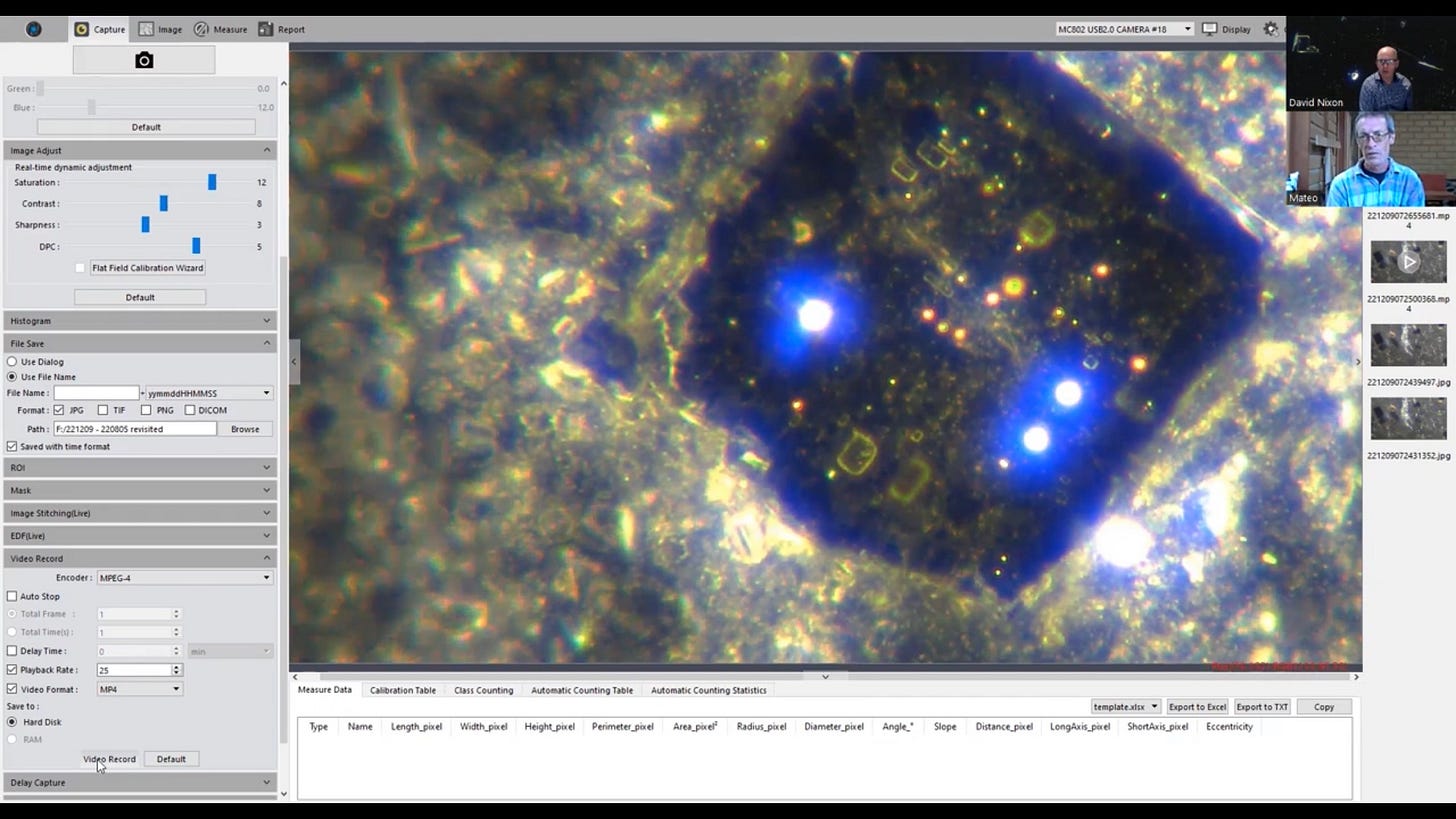The image size is (1456, 819).
Task: Select the Calibration Table tab
Action: click(x=402, y=690)
